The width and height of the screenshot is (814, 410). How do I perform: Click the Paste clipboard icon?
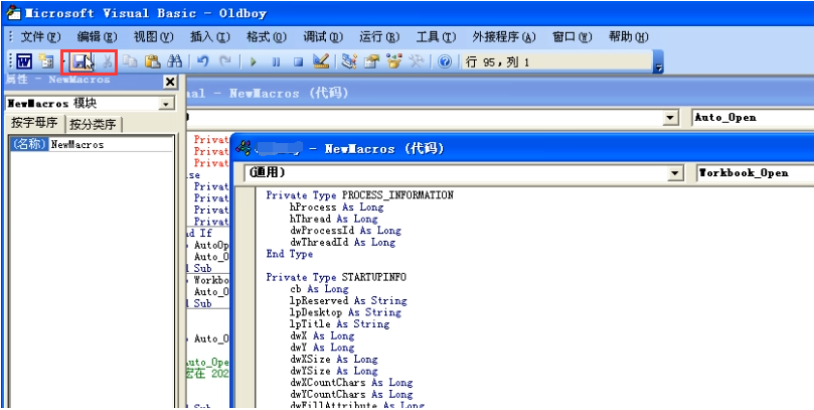pos(152,62)
